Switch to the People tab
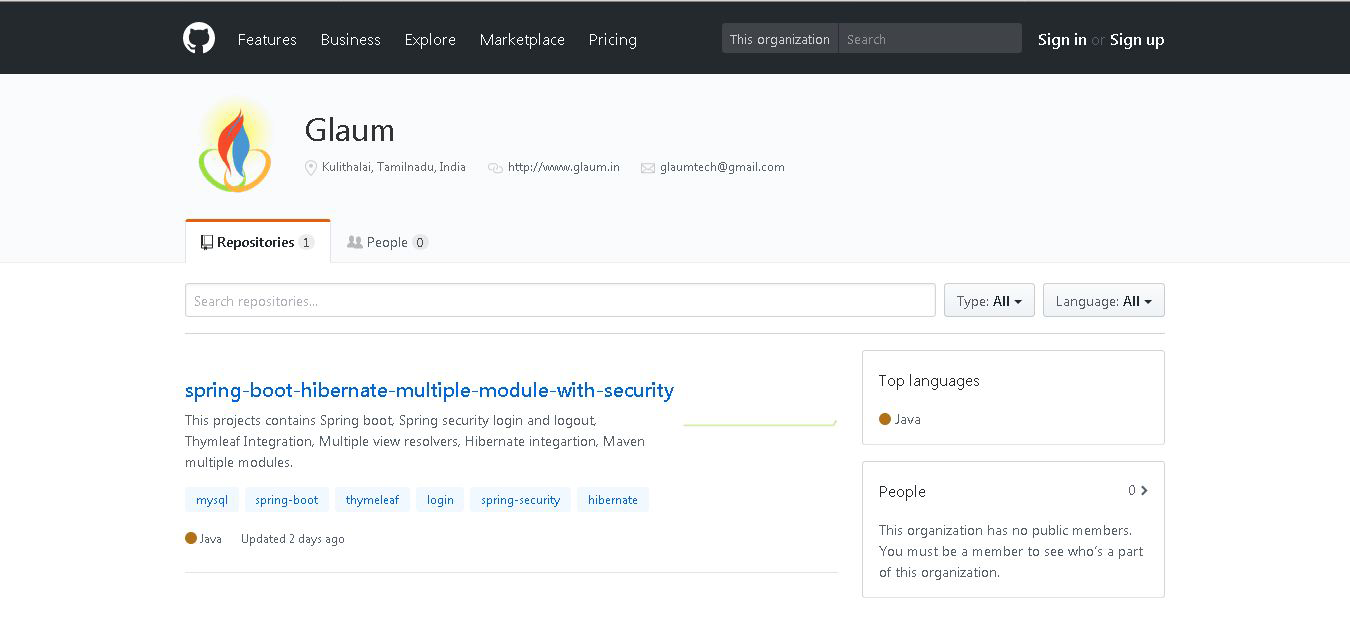This screenshot has width=1350, height=632. [387, 242]
